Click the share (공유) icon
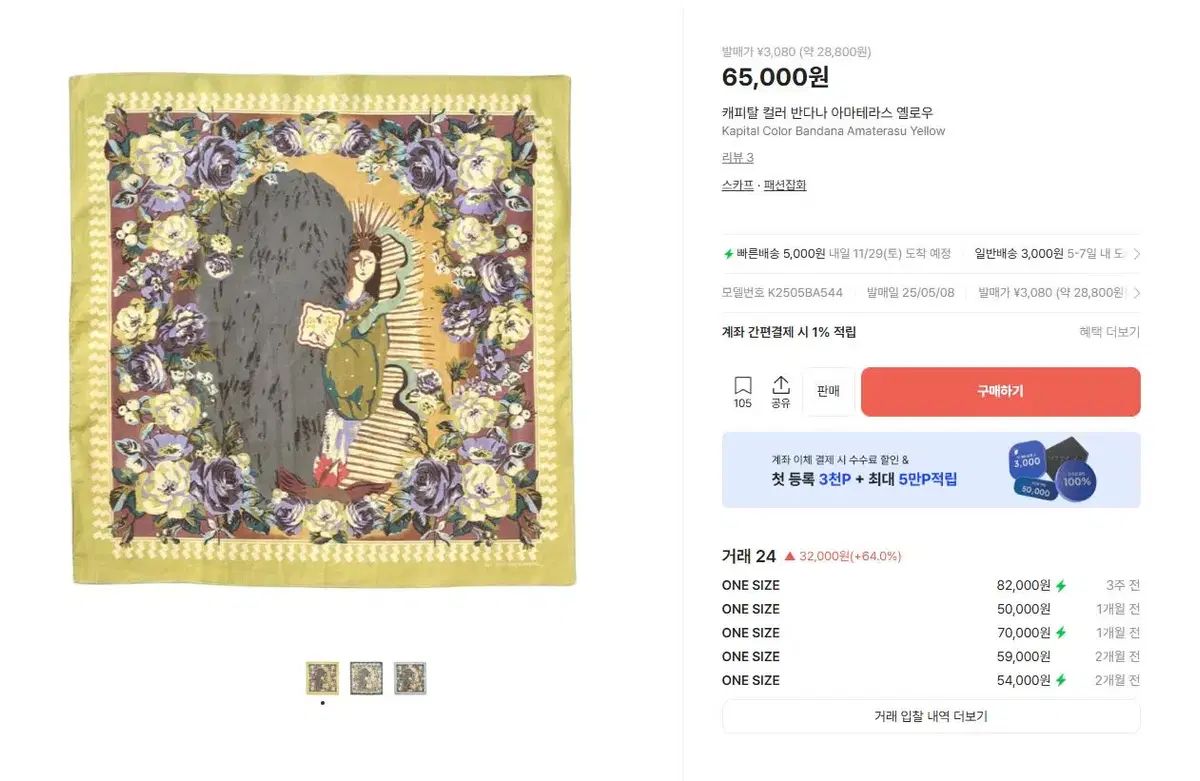 pyautogui.click(x=781, y=387)
